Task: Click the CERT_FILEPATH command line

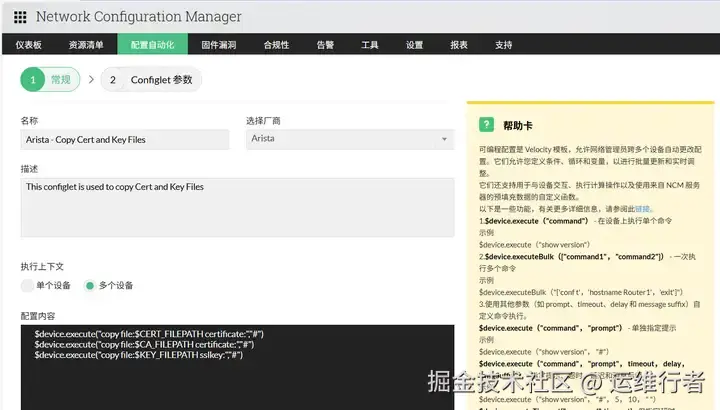Action: click(149, 334)
